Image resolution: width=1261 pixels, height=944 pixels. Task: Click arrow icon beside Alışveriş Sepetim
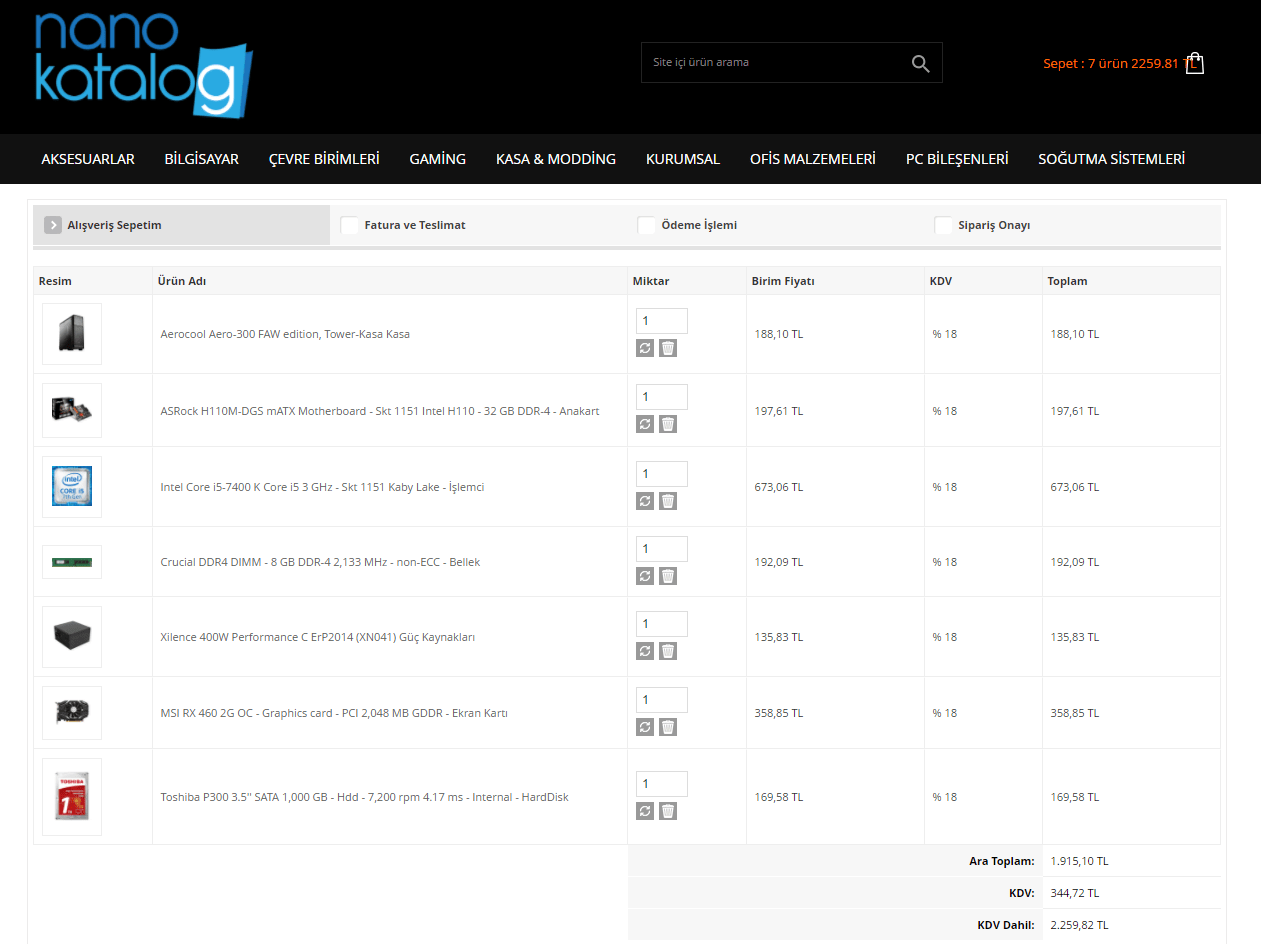click(53, 225)
